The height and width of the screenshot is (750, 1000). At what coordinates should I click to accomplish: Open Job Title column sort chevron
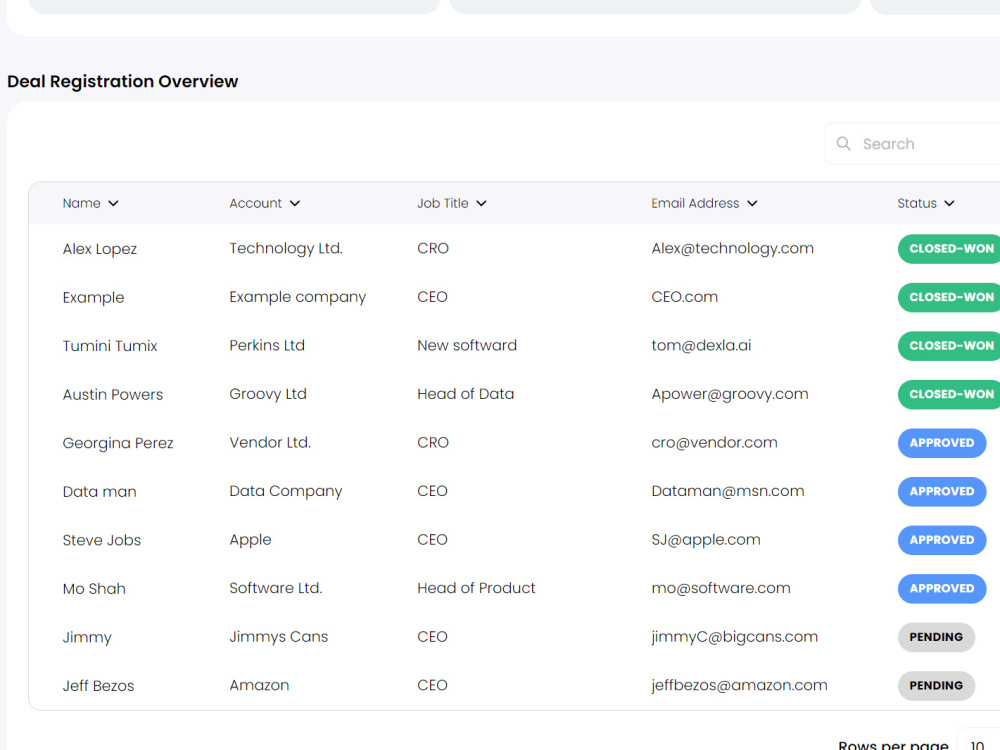(x=482, y=203)
